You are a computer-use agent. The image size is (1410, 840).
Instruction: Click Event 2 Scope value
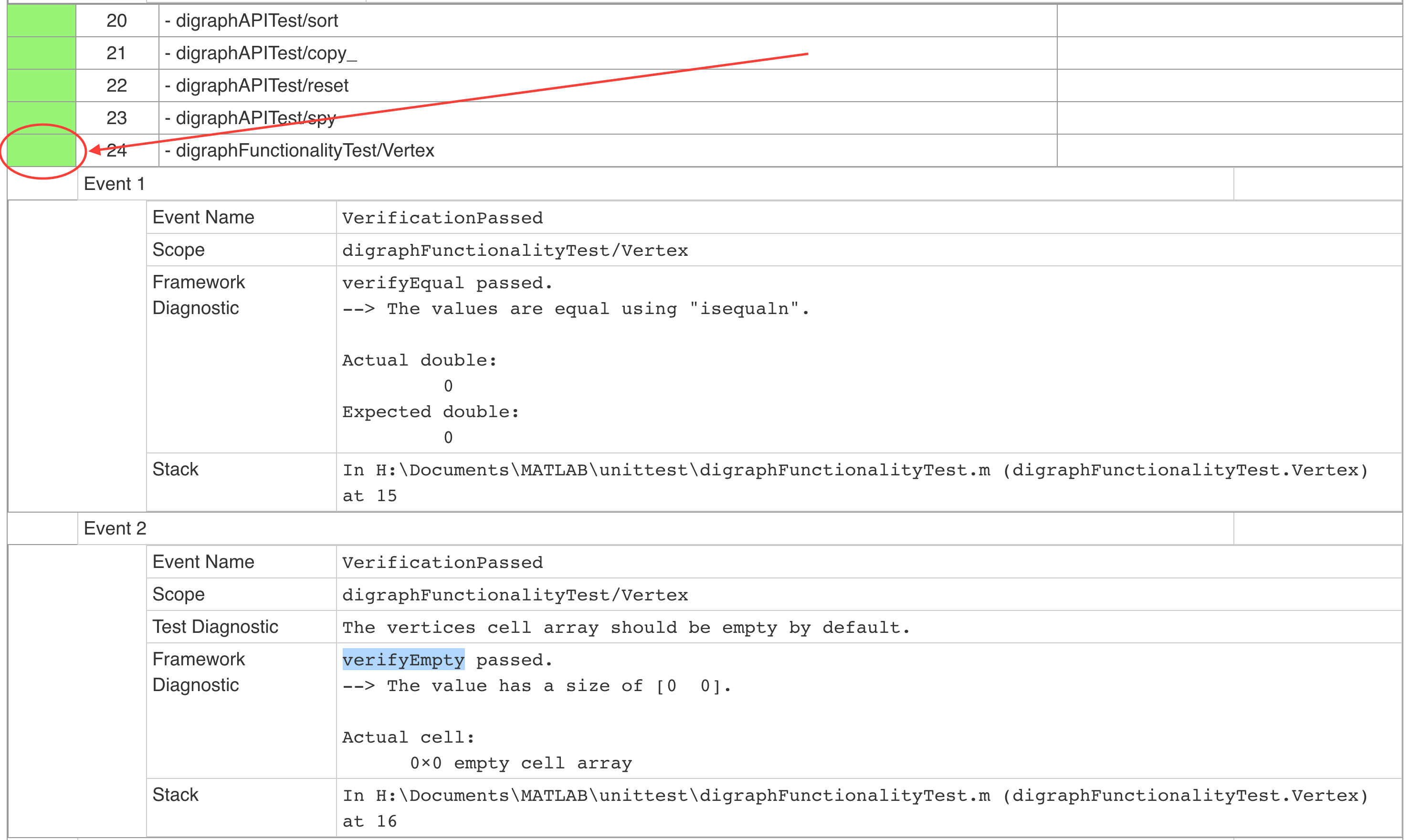515,595
